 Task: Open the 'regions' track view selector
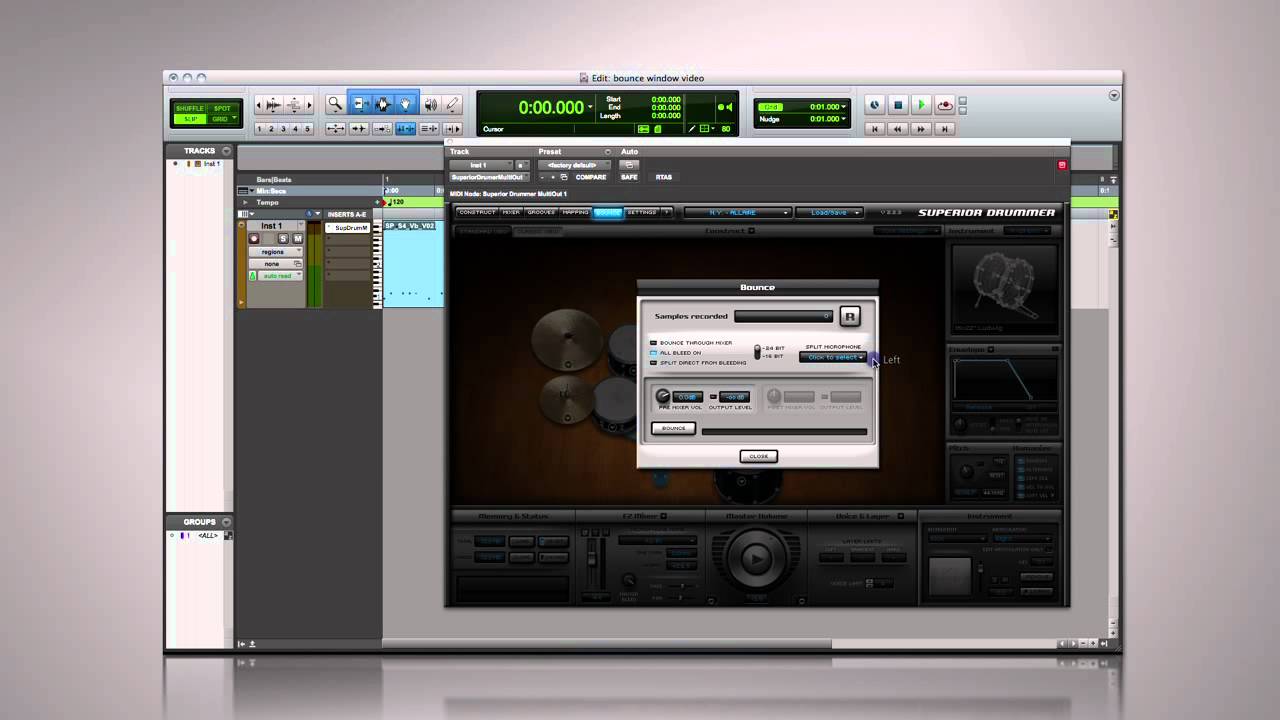coord(276,252)
